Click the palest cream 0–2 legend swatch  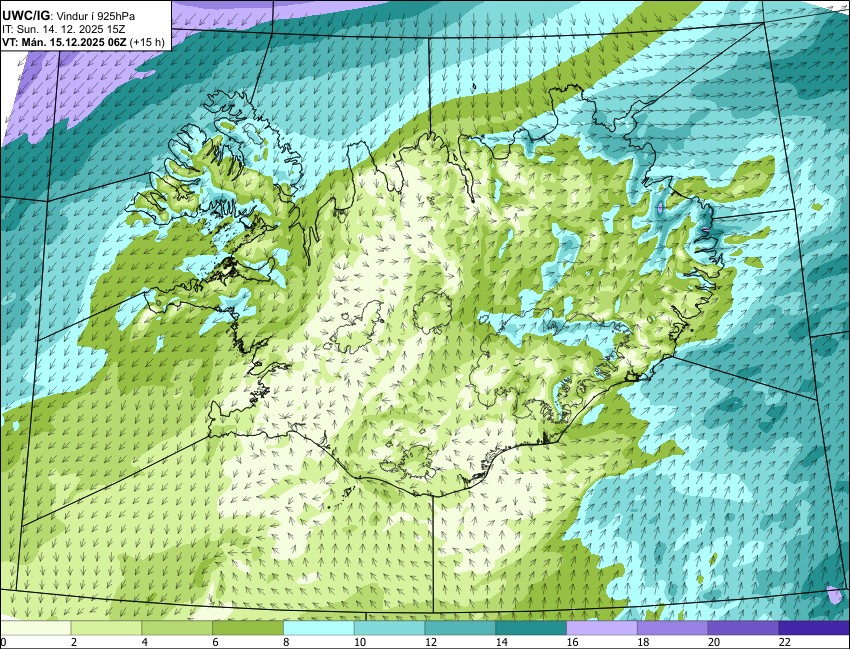pos(35,628)
